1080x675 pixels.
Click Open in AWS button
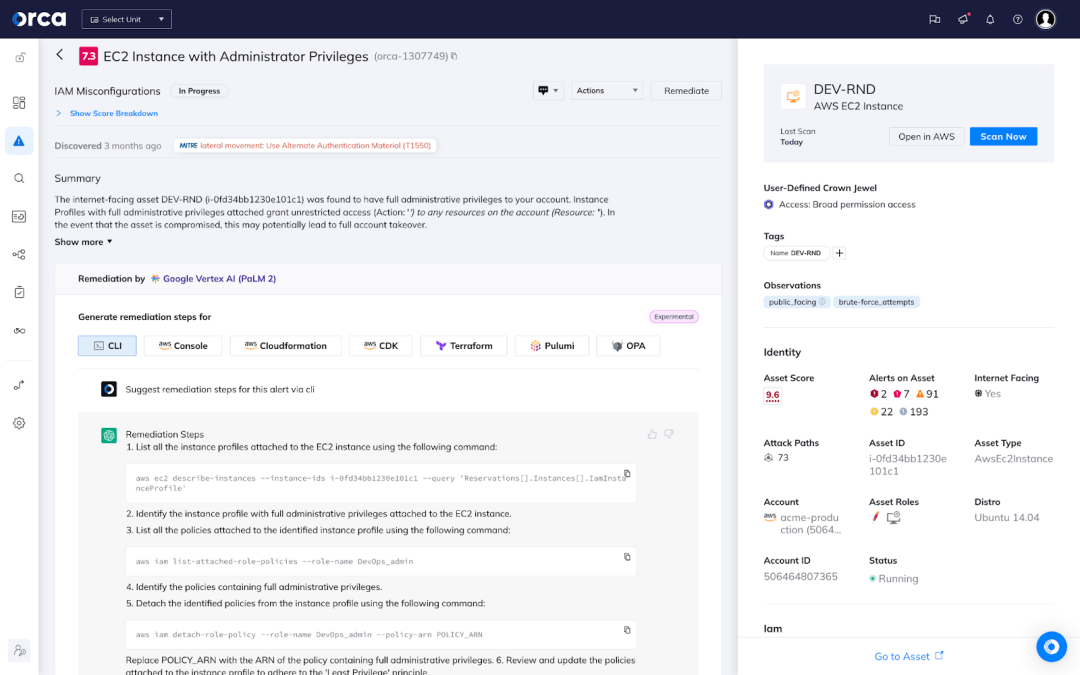(926, 136)
